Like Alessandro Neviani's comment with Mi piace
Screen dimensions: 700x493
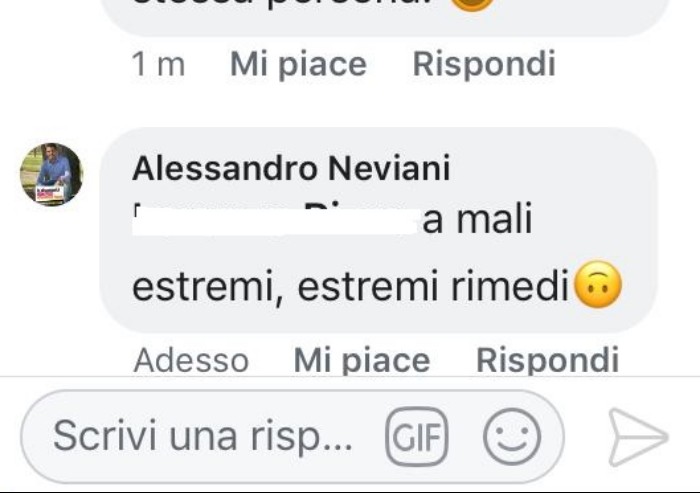(362, 361)
